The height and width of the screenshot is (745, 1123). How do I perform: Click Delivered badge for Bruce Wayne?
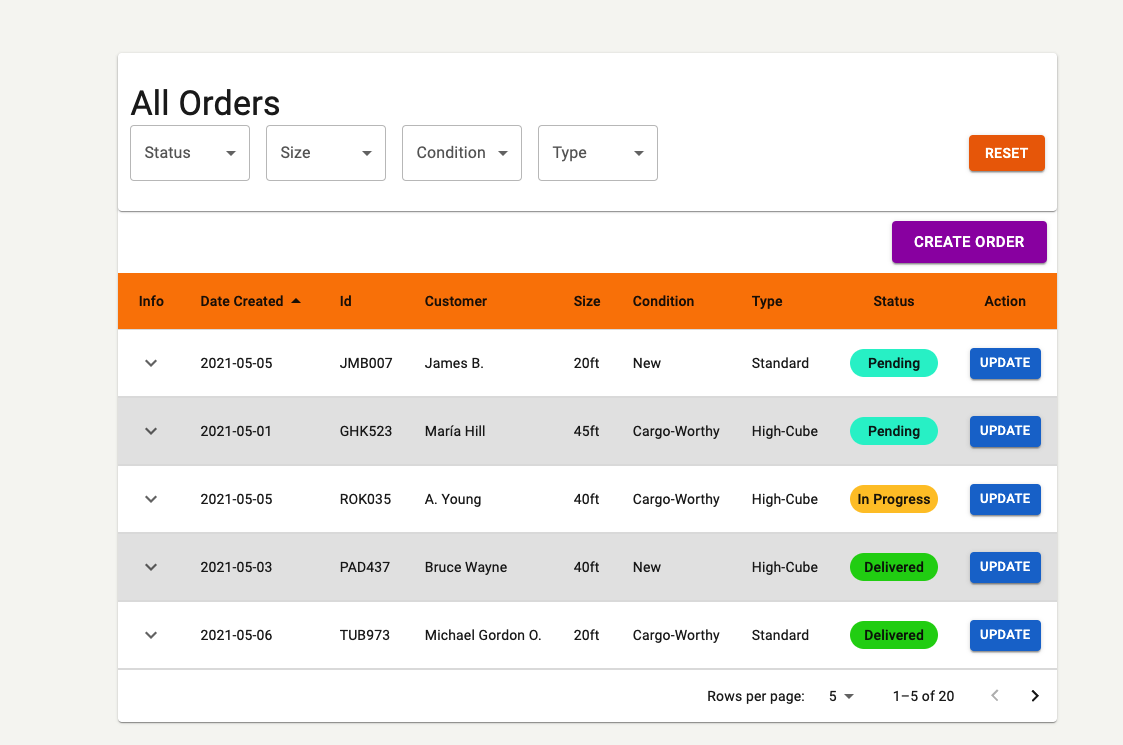tap(894, 567)
